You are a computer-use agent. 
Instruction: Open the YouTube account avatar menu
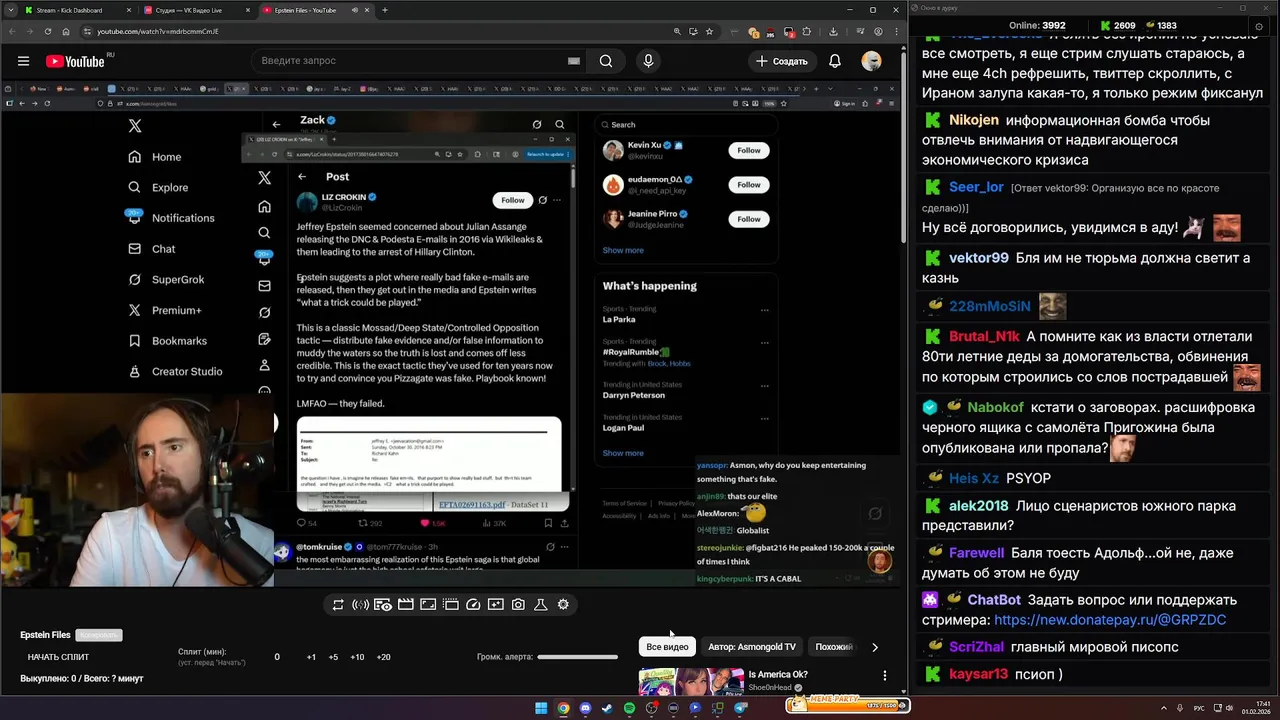[x=872, y=61]
